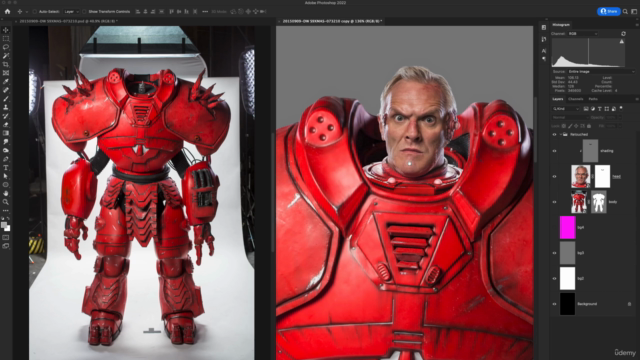Select the Eyedropper tool
The width and height of the screenshot is (640, 360).
click(x=6, y=82)
